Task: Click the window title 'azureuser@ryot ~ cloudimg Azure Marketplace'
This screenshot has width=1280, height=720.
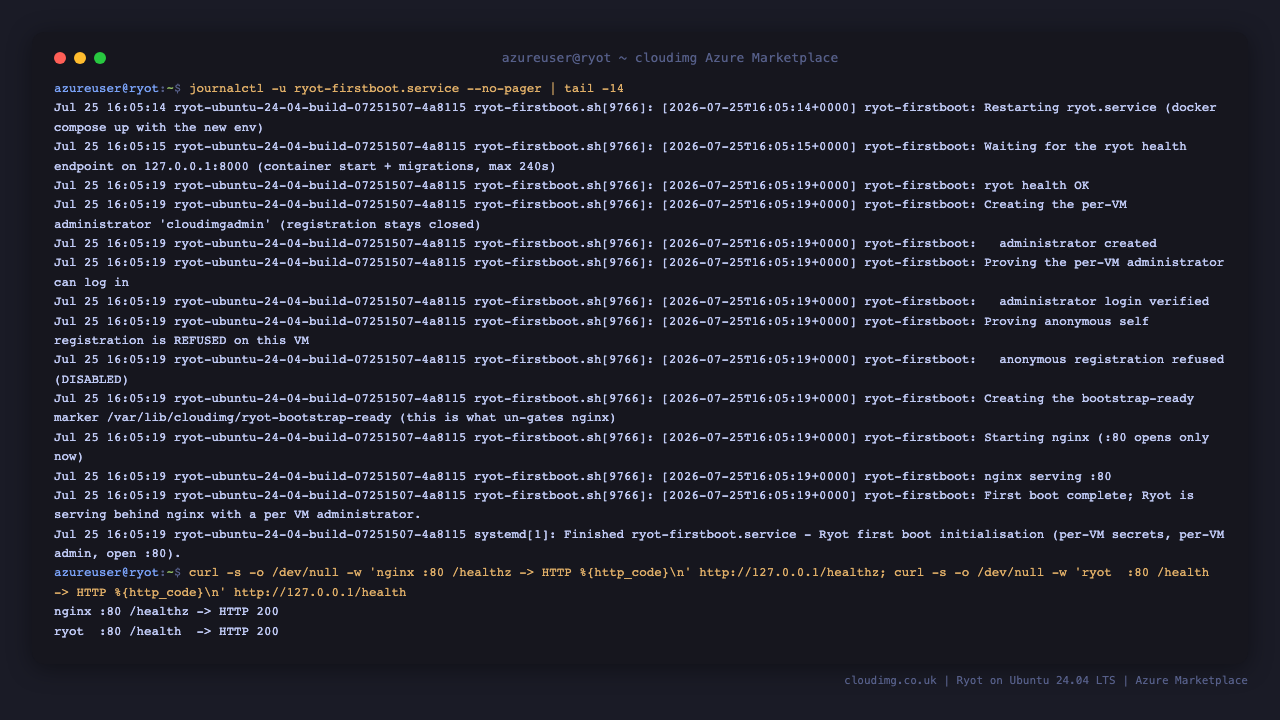Action: click(670, 58)
